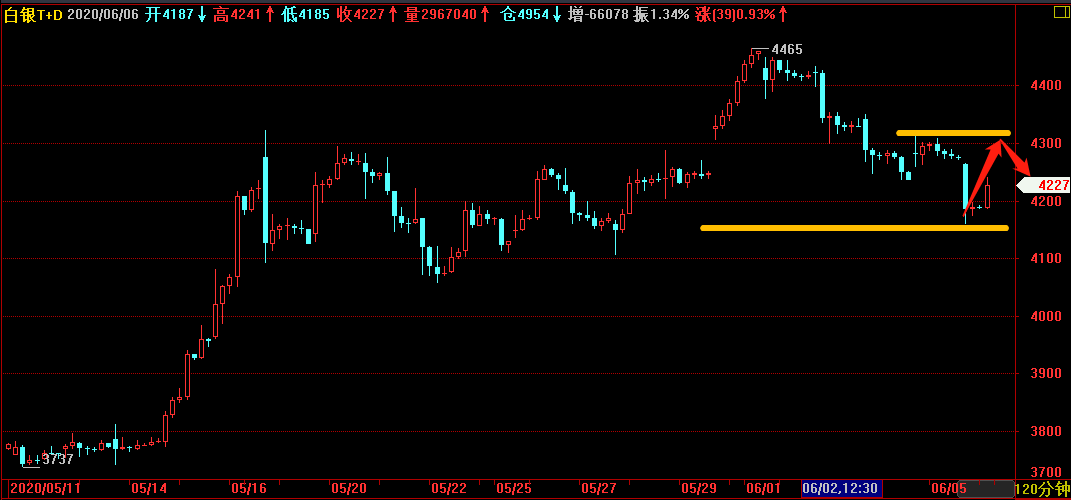The width and height of the screenshot is (1071, 500).
Task: Click the 增-66078 change value
Action: [x=598, y=14]
